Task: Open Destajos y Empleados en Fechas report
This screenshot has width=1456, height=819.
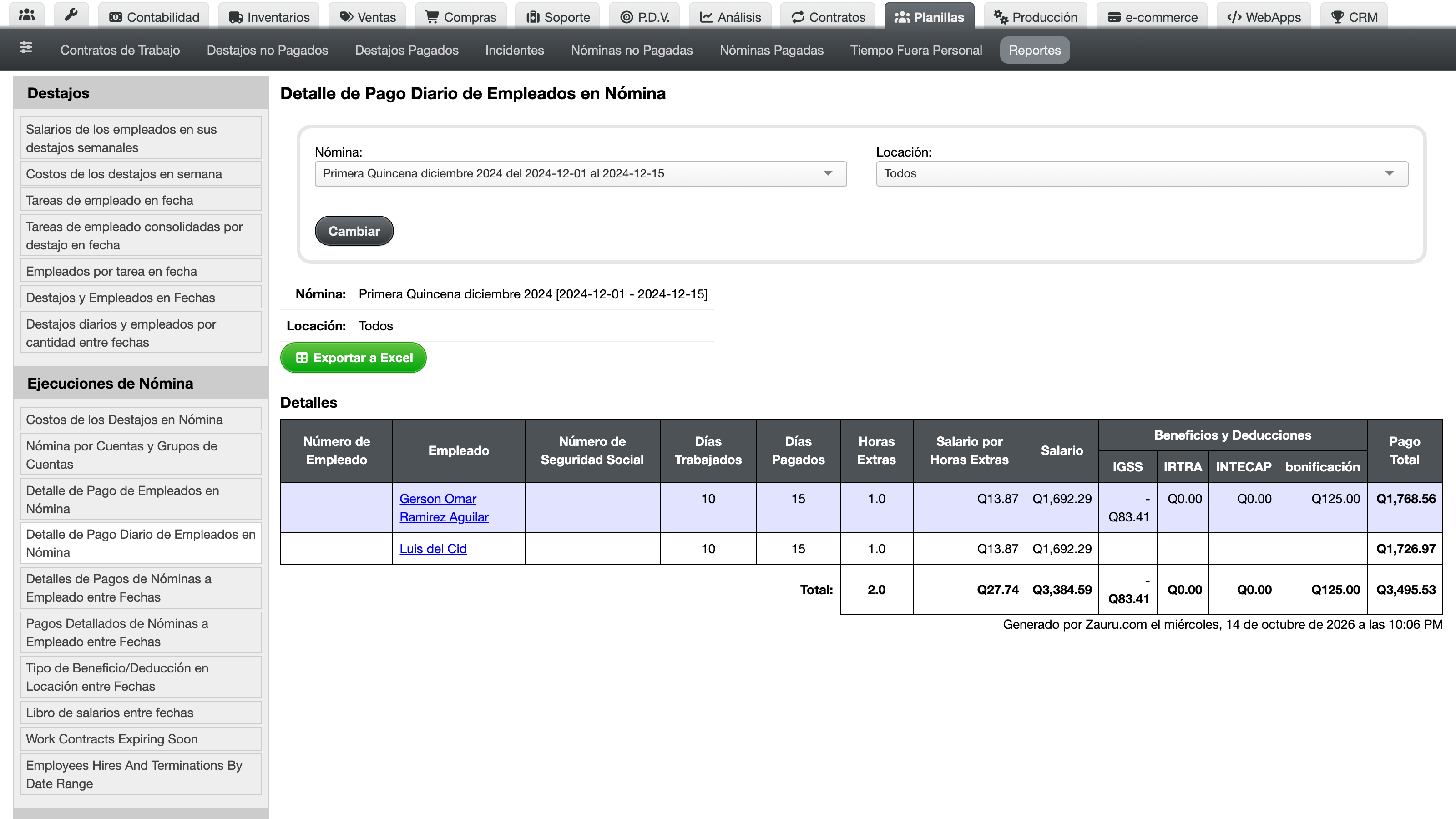Action: click(141, 297)
